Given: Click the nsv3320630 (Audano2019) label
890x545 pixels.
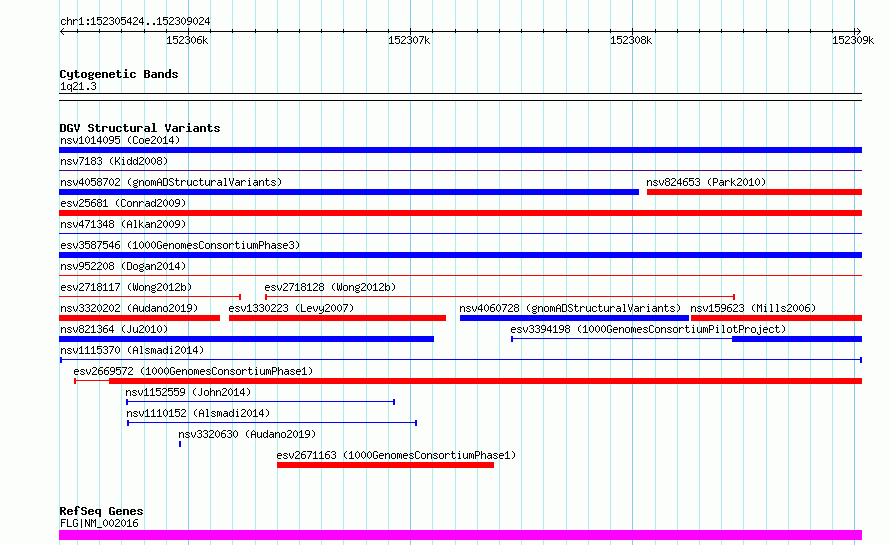Looking at the screenshot, I should click(247, 434).
